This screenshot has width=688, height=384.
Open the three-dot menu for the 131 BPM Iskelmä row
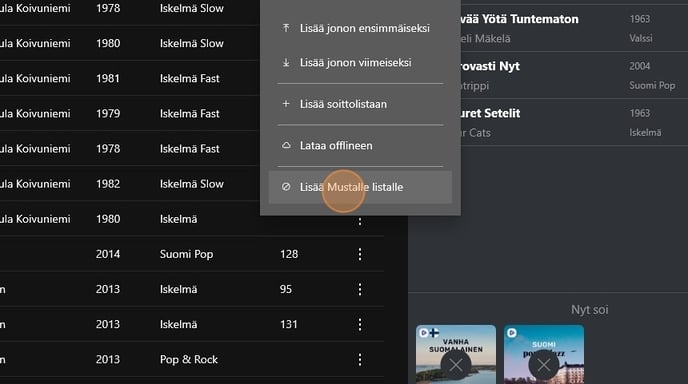click(360, 324)
